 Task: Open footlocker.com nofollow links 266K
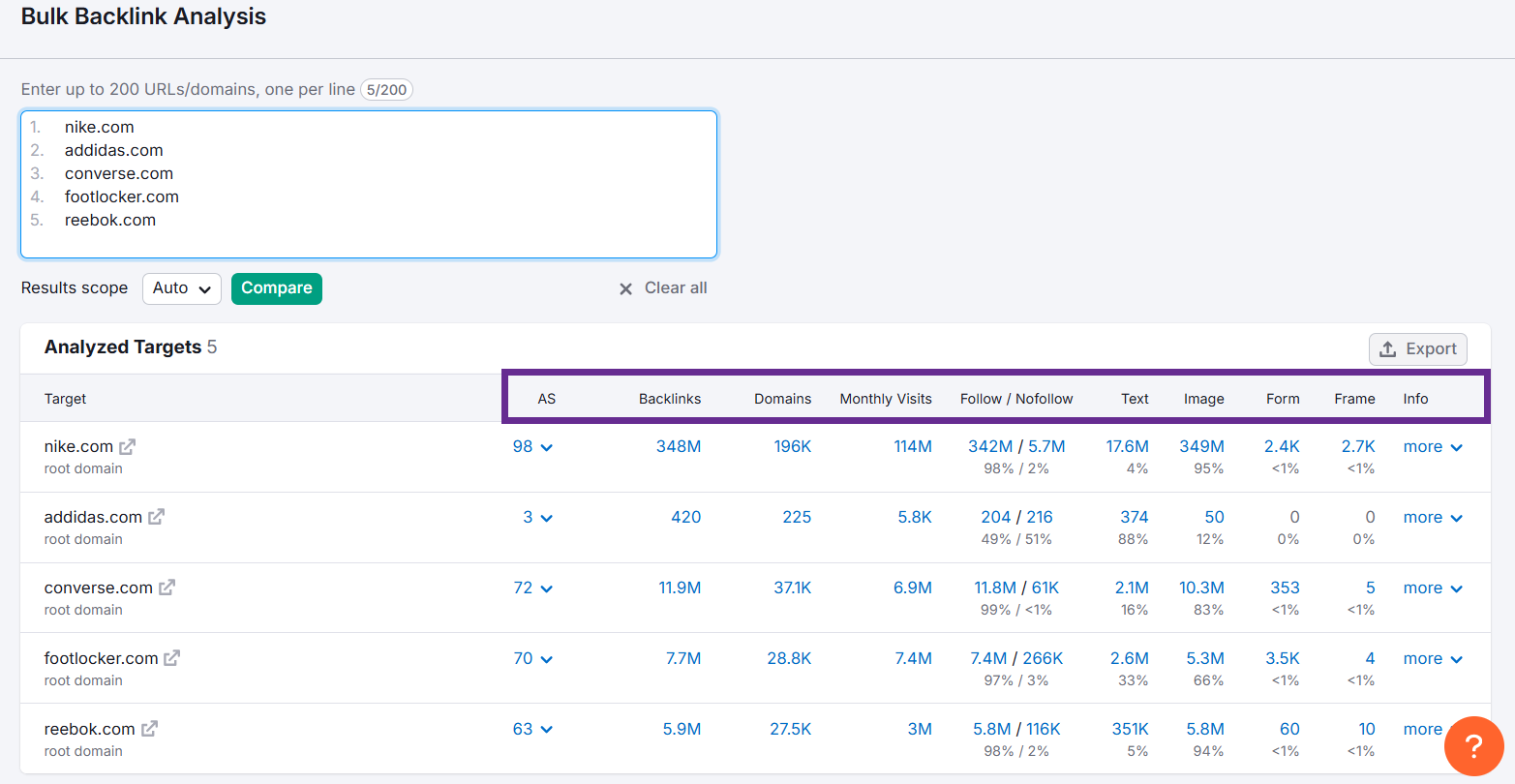click(1043, 658)
